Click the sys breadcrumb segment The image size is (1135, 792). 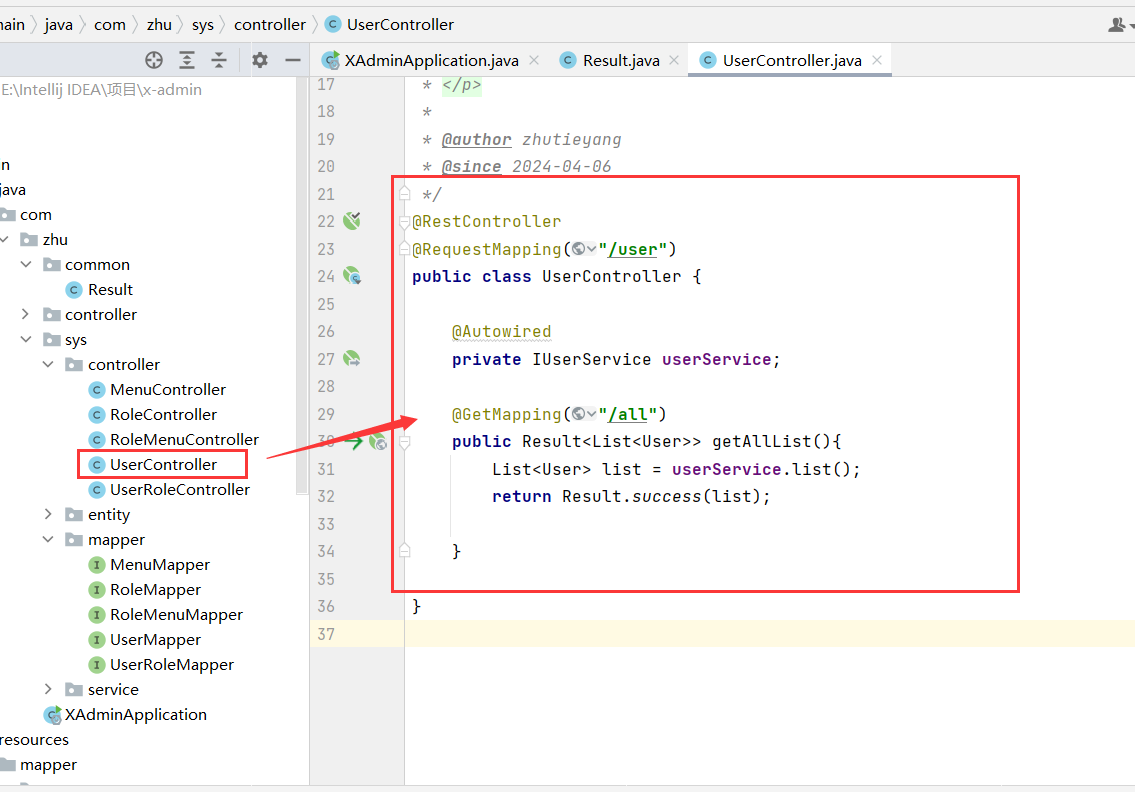point(203,25)
